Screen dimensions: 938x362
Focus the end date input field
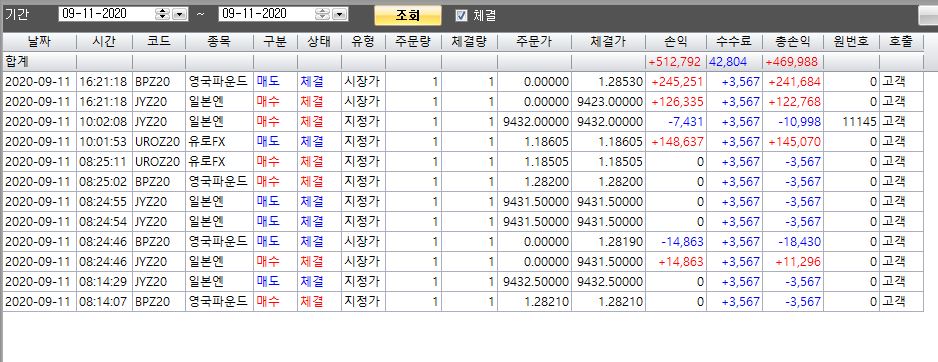[x=267, y=14]
